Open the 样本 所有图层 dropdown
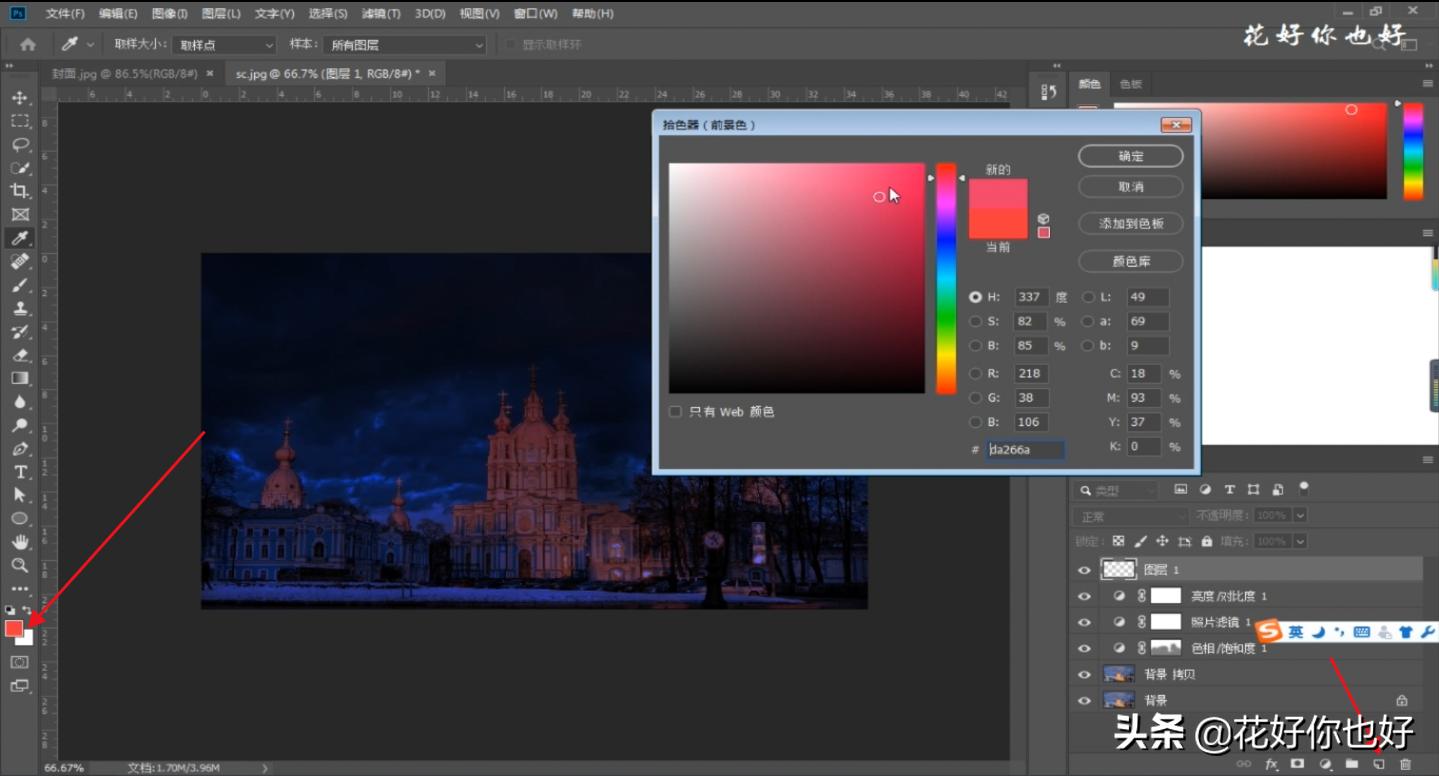Viewport: 1439px width, 776px height. point(404,45)
